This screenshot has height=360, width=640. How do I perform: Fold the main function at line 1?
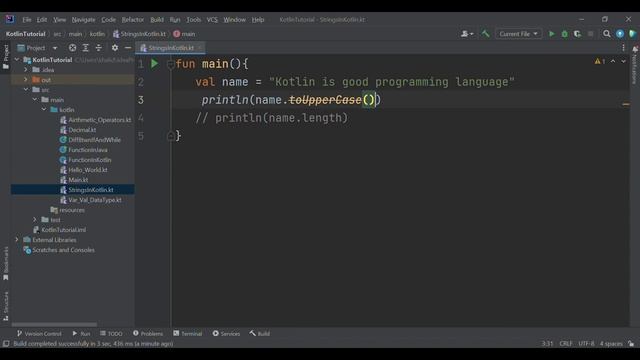coord(171,64)
